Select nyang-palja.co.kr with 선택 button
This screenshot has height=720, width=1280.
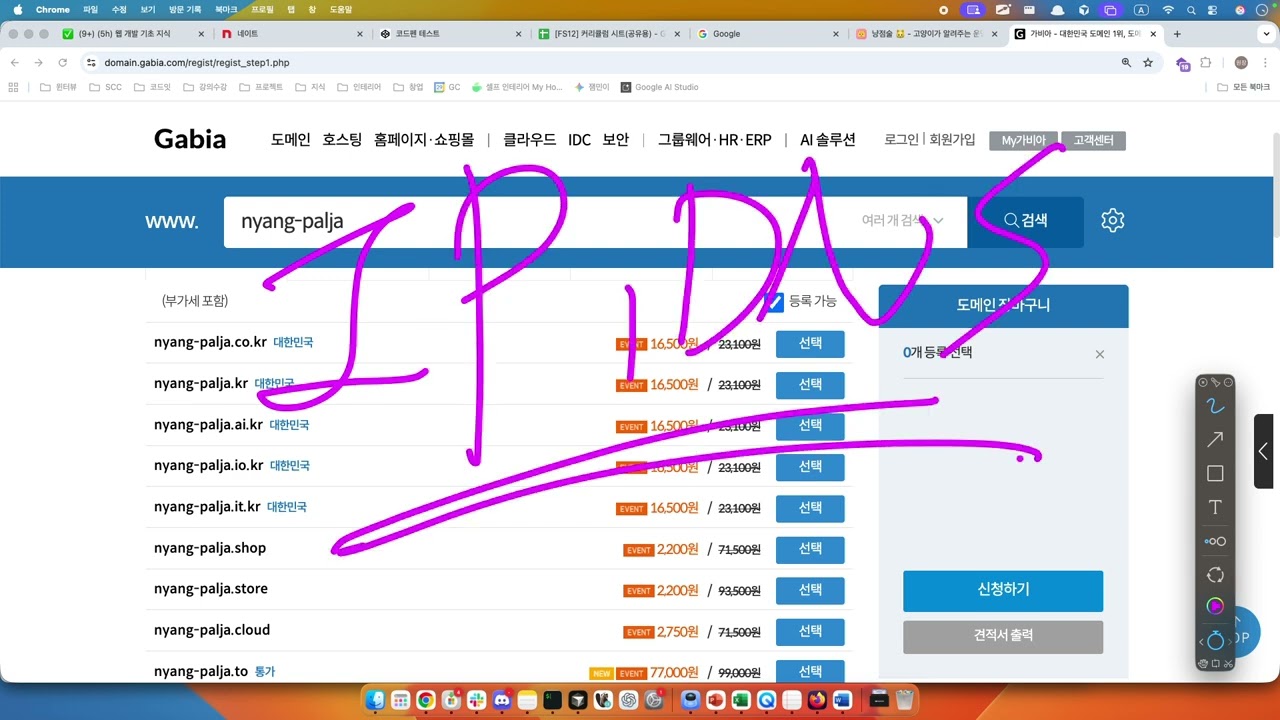coord(810,344)
